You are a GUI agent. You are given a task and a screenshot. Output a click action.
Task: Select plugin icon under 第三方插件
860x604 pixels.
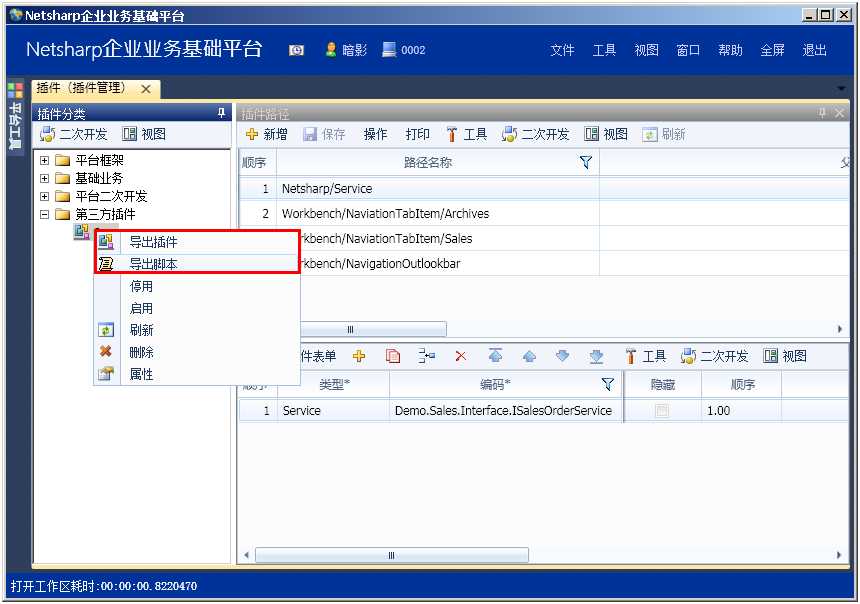tap(82, 232)
